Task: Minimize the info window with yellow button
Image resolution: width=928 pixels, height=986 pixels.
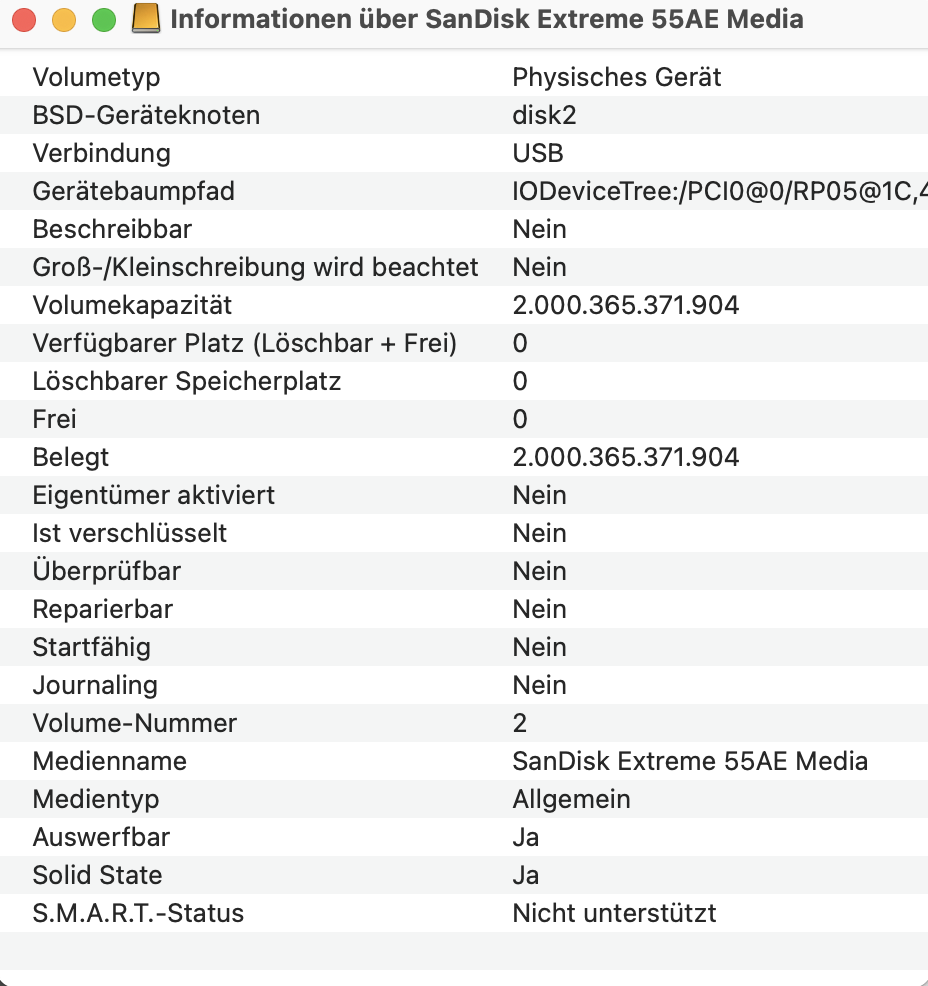Action: point(63,20)
